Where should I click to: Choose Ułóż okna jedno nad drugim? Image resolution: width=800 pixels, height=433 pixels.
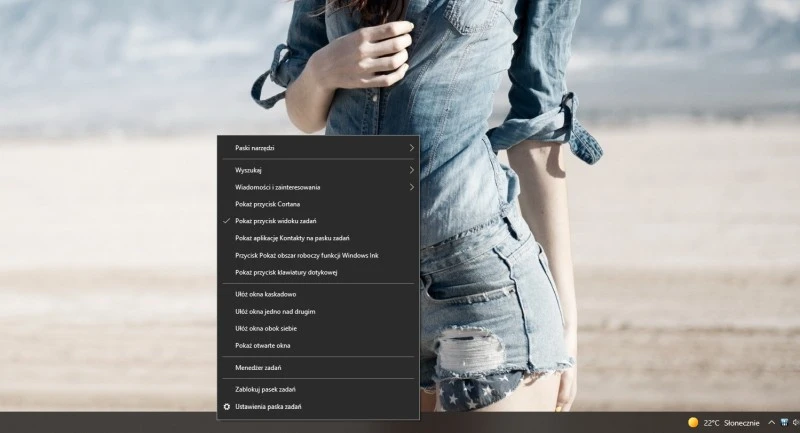click(318, 312)
